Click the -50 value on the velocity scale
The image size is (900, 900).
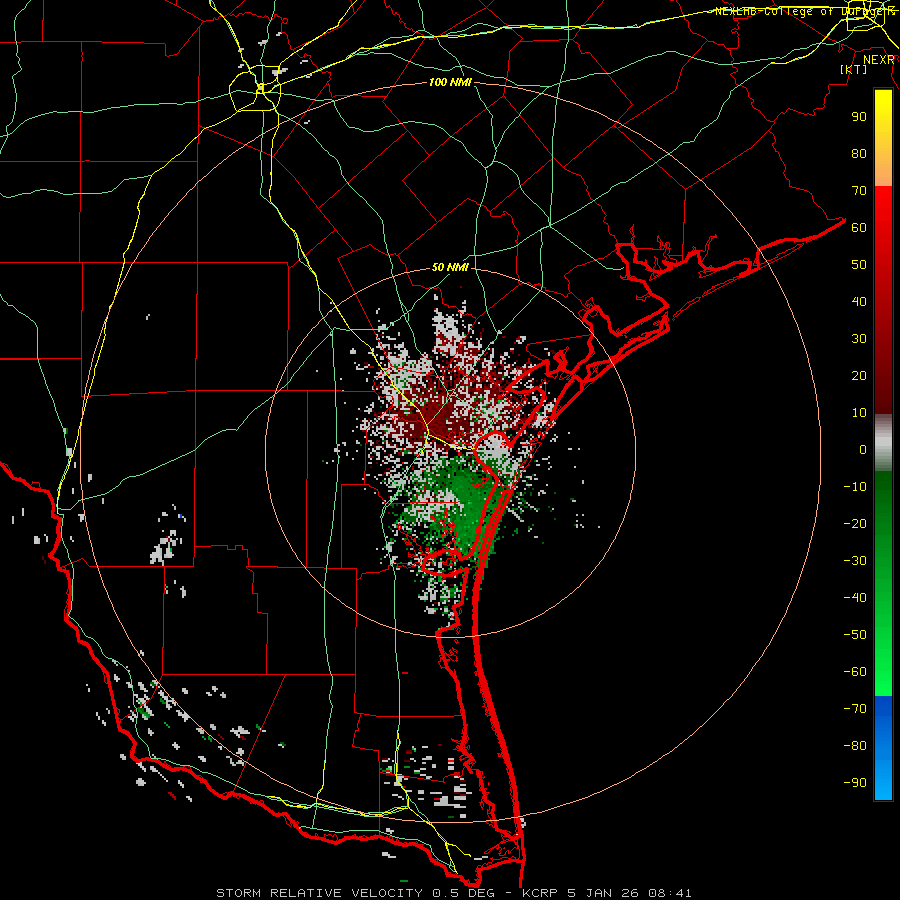click(x=855, y=635)
